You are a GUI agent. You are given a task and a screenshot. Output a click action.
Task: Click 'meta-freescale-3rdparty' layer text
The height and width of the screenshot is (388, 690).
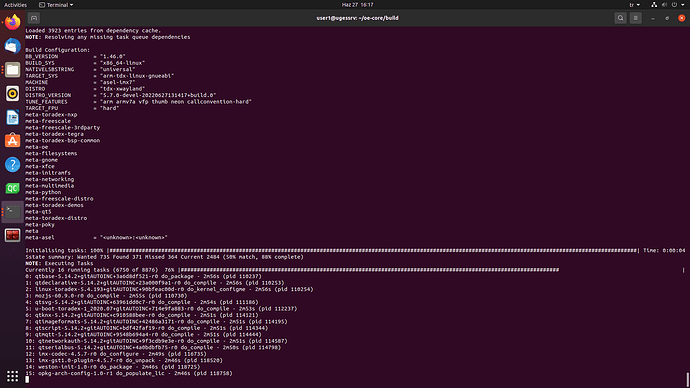62,128
